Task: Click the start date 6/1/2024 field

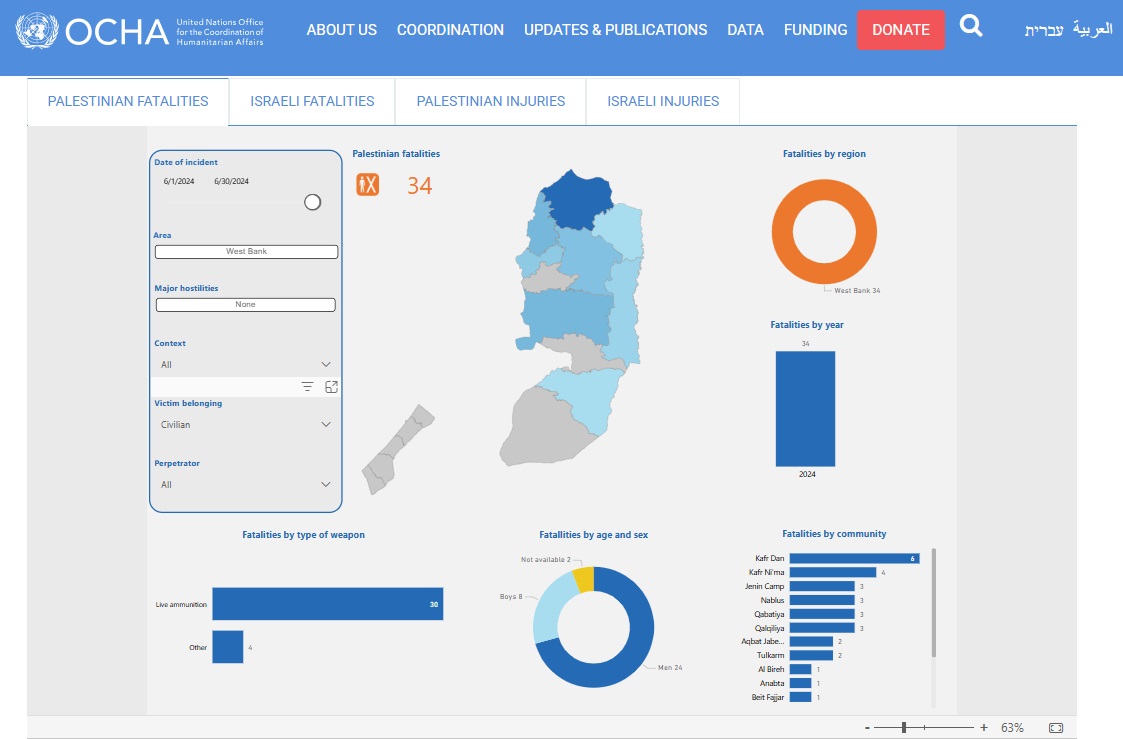Action: (179, 181)
